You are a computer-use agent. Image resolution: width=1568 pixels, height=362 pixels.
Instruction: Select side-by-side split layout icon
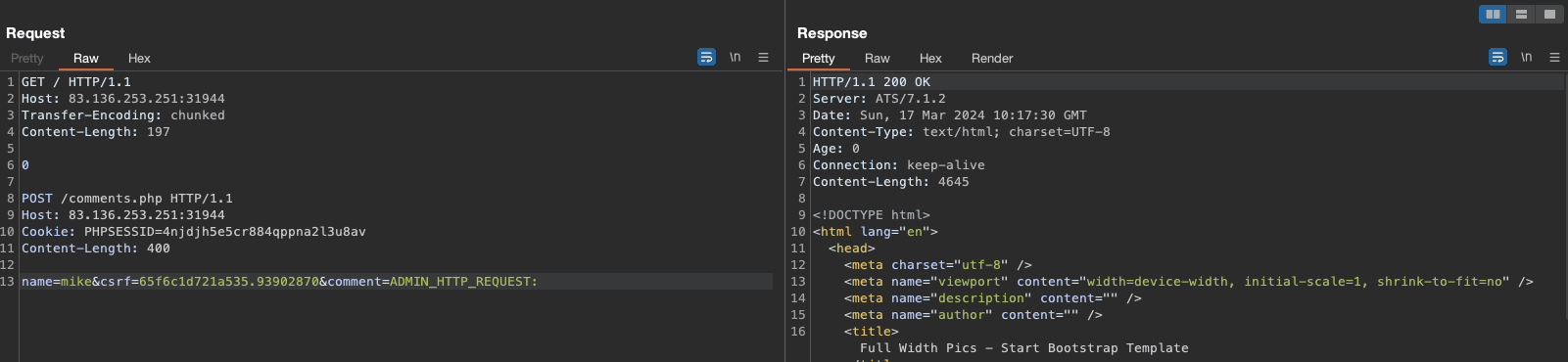pyautogui.click(x=1493, y=14)
